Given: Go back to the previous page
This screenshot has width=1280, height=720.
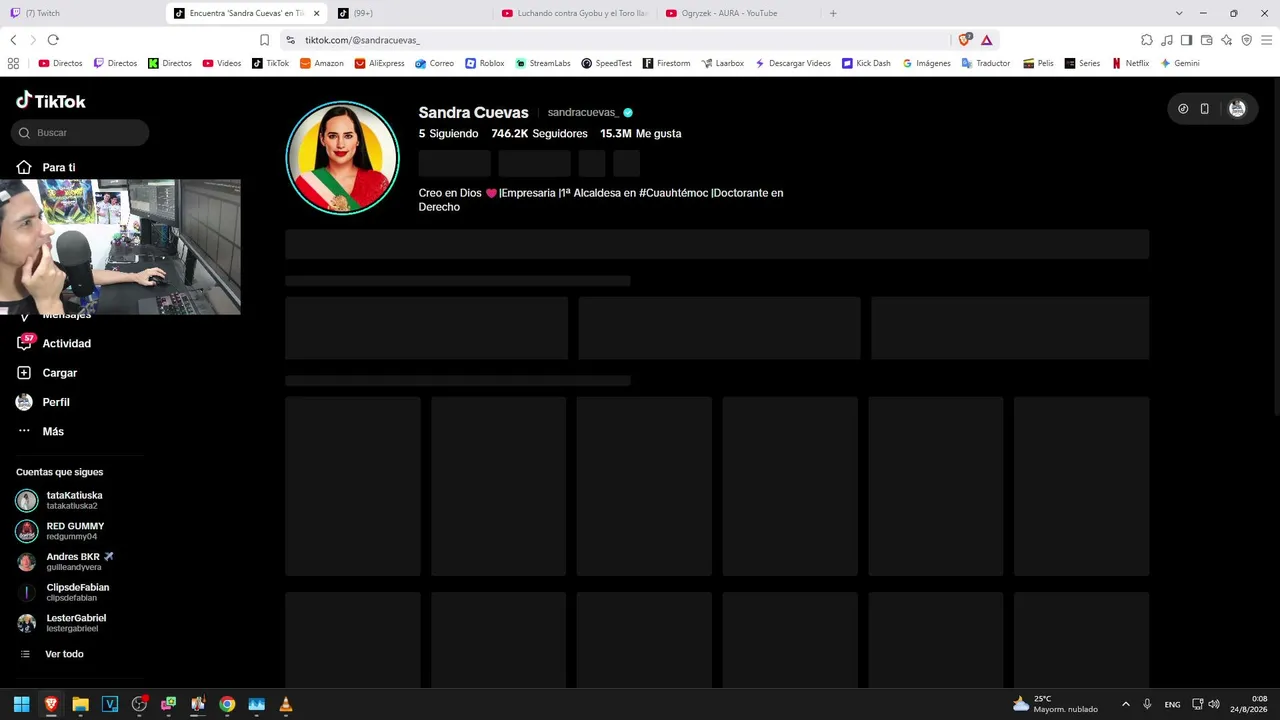Looking at the screenshot, I should [x=13, y=40].
